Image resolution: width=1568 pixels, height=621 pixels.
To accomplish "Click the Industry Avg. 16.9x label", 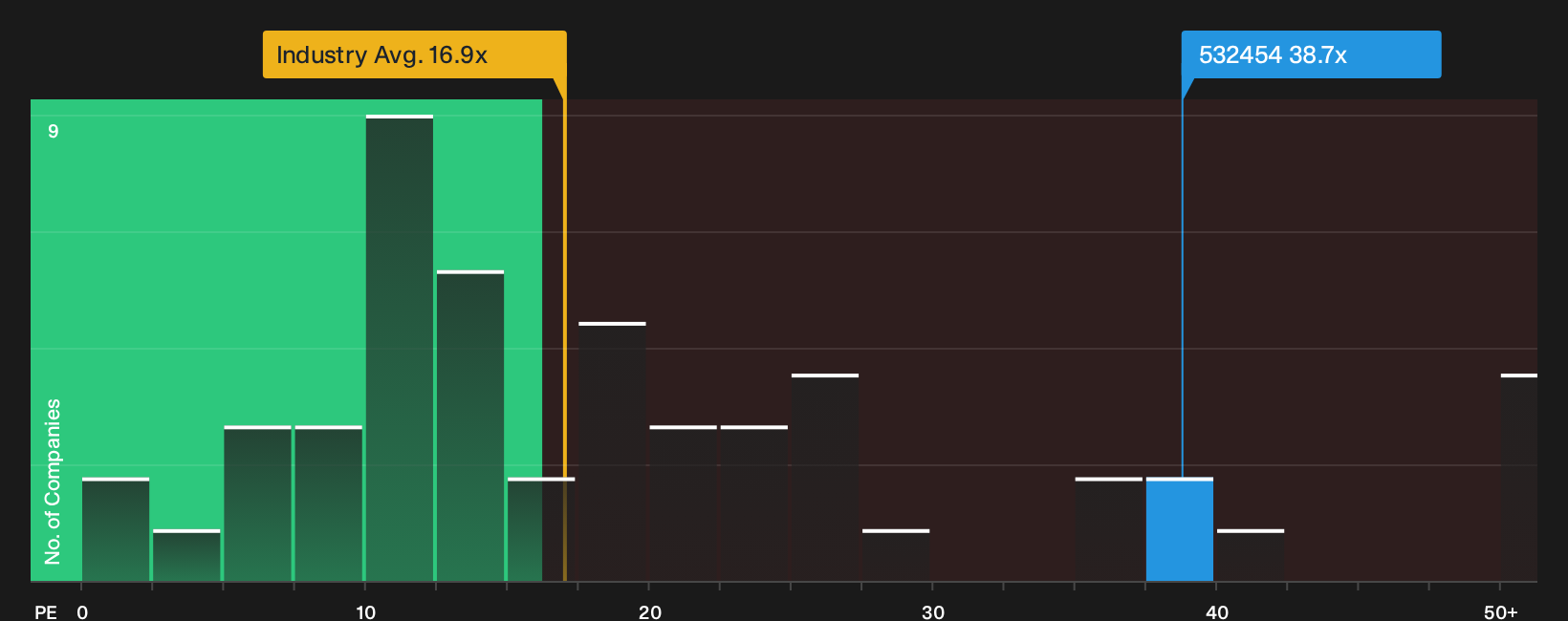I will [x=414, y=54].
